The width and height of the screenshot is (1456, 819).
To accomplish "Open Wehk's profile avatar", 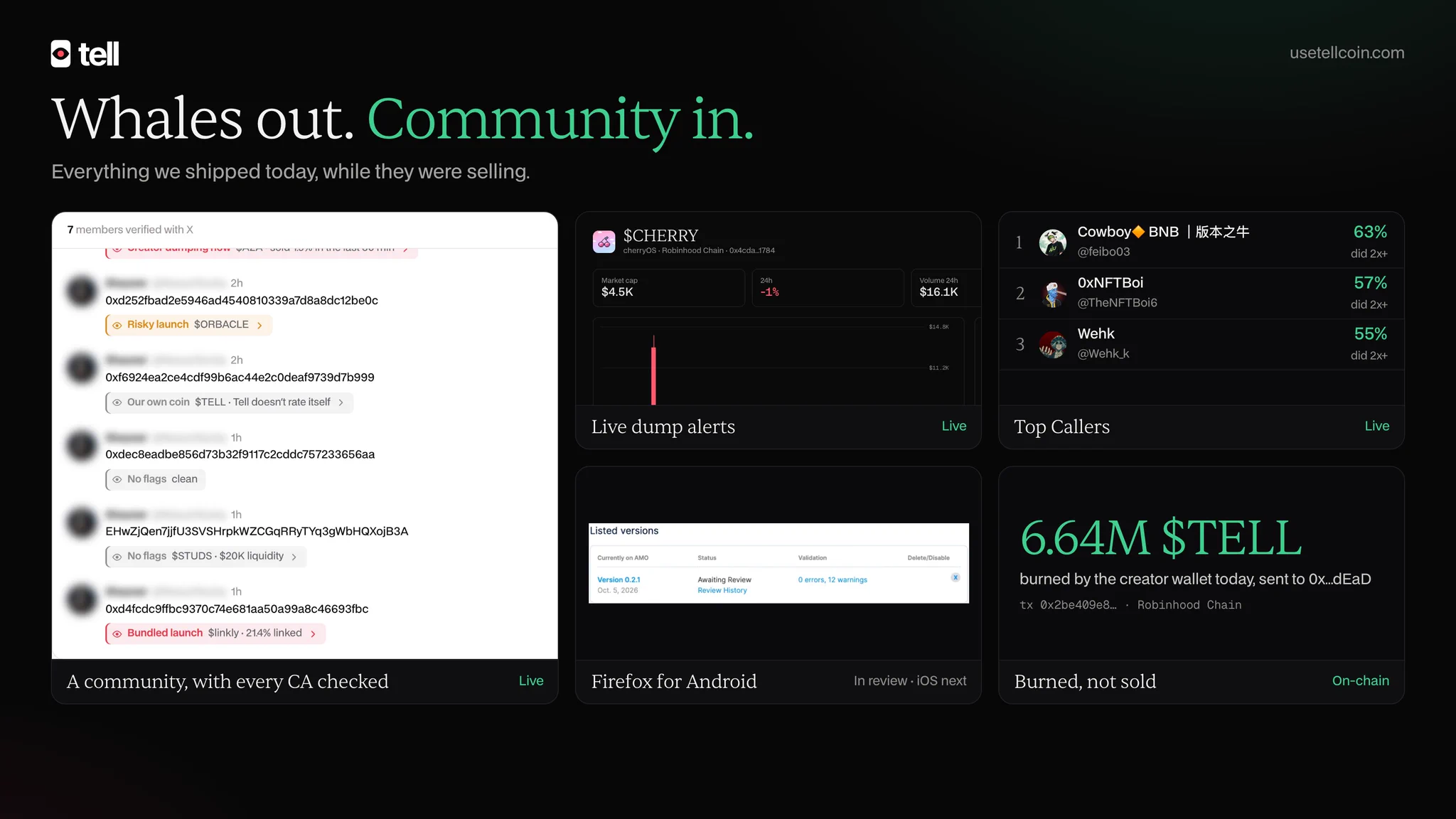I will [x=1052, y=344].
